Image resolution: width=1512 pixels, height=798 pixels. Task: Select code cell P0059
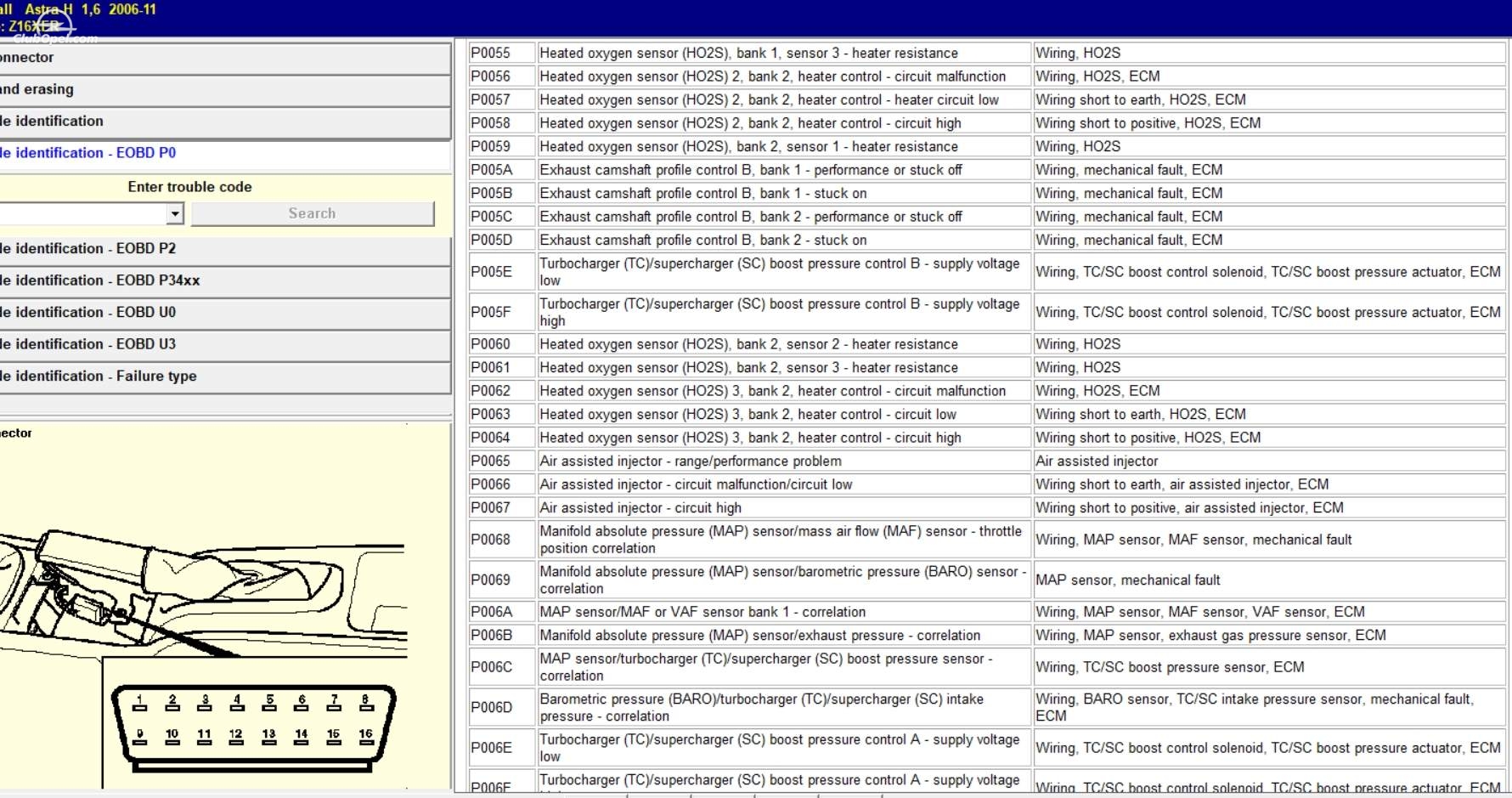tap(502, 146)
